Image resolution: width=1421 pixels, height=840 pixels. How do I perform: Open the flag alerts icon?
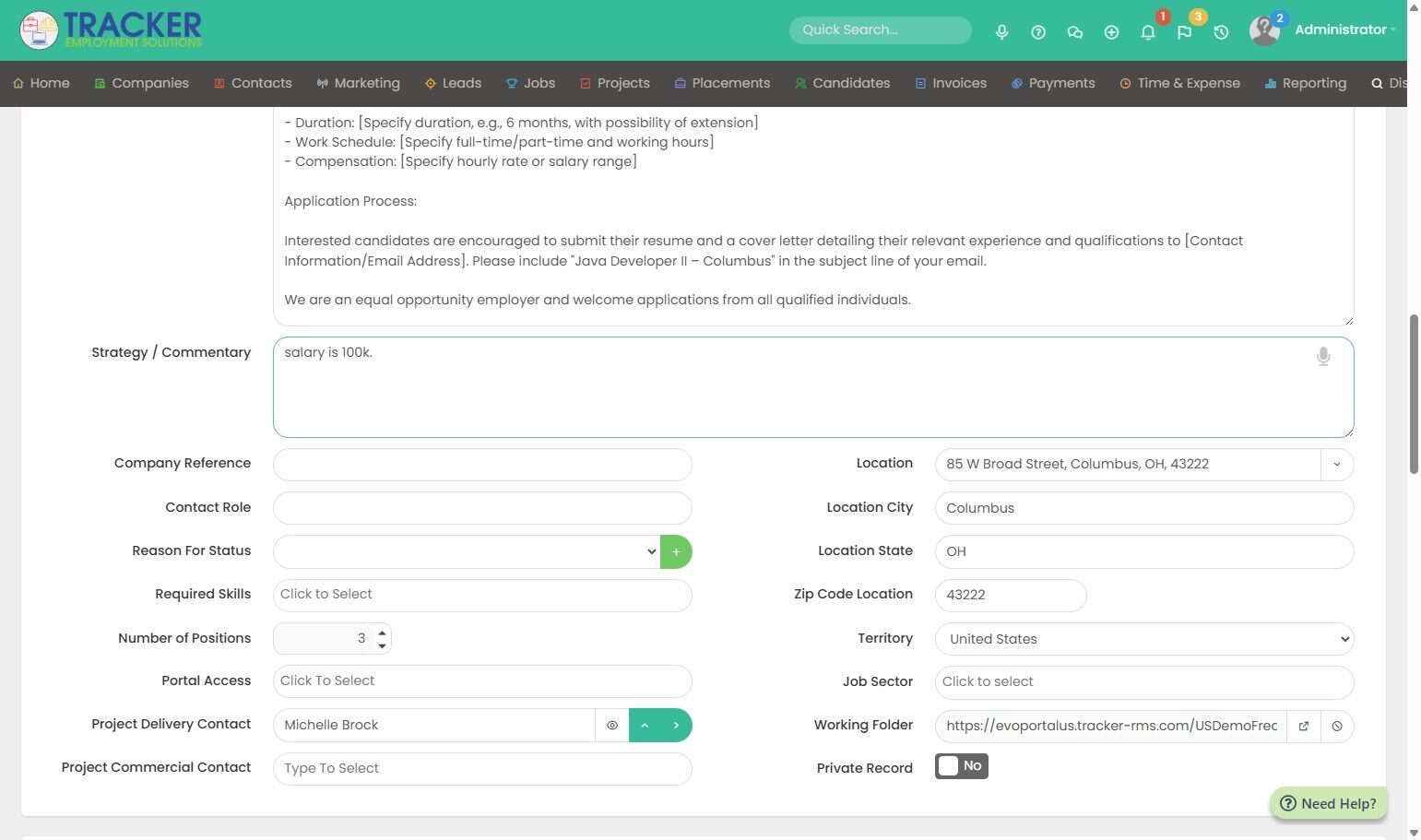(x=1184, y=31)
